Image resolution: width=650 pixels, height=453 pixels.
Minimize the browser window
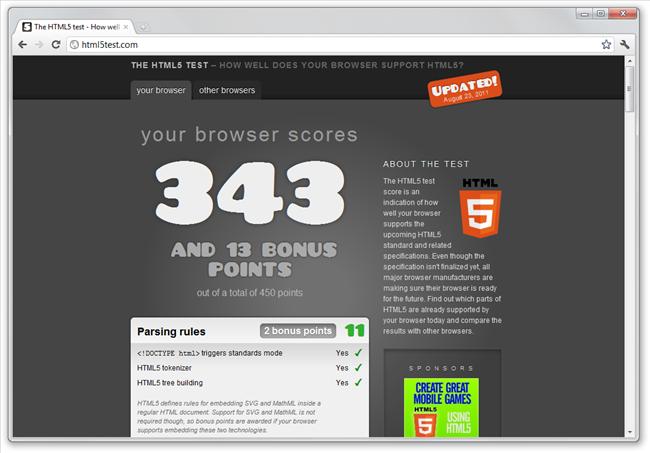pos(585,14)
